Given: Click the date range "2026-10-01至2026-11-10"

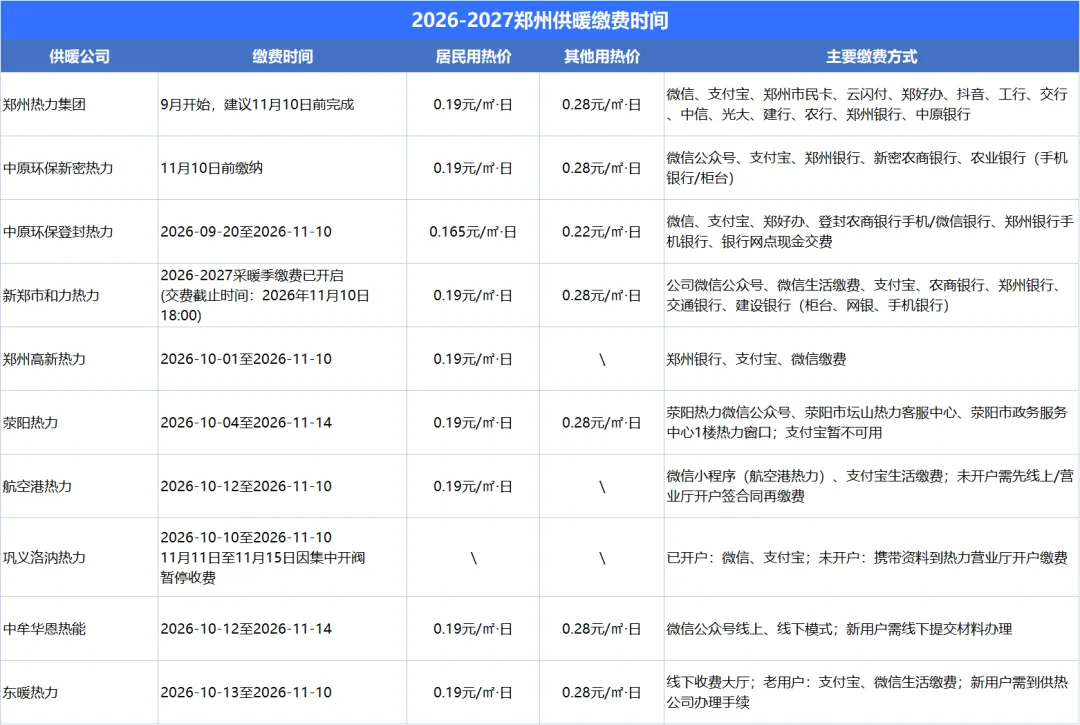Looking at the screenshot, I should tap(246, 359).
